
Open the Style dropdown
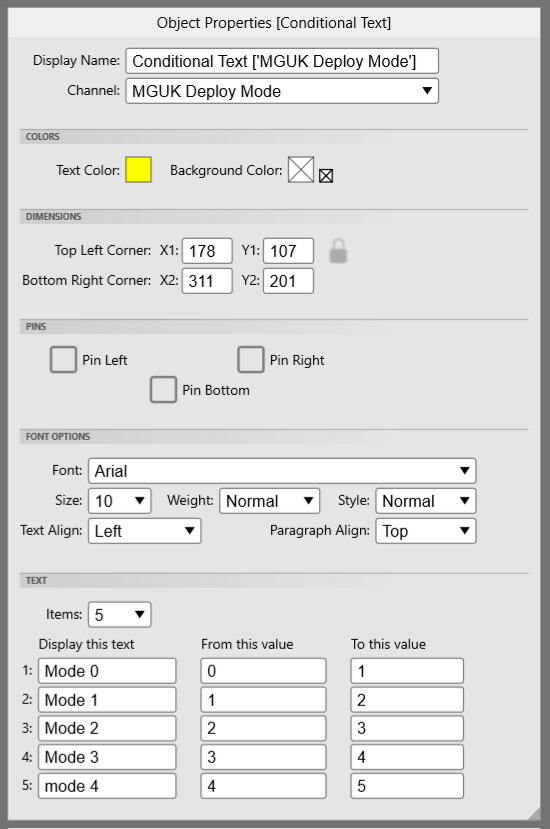point(426,501)
